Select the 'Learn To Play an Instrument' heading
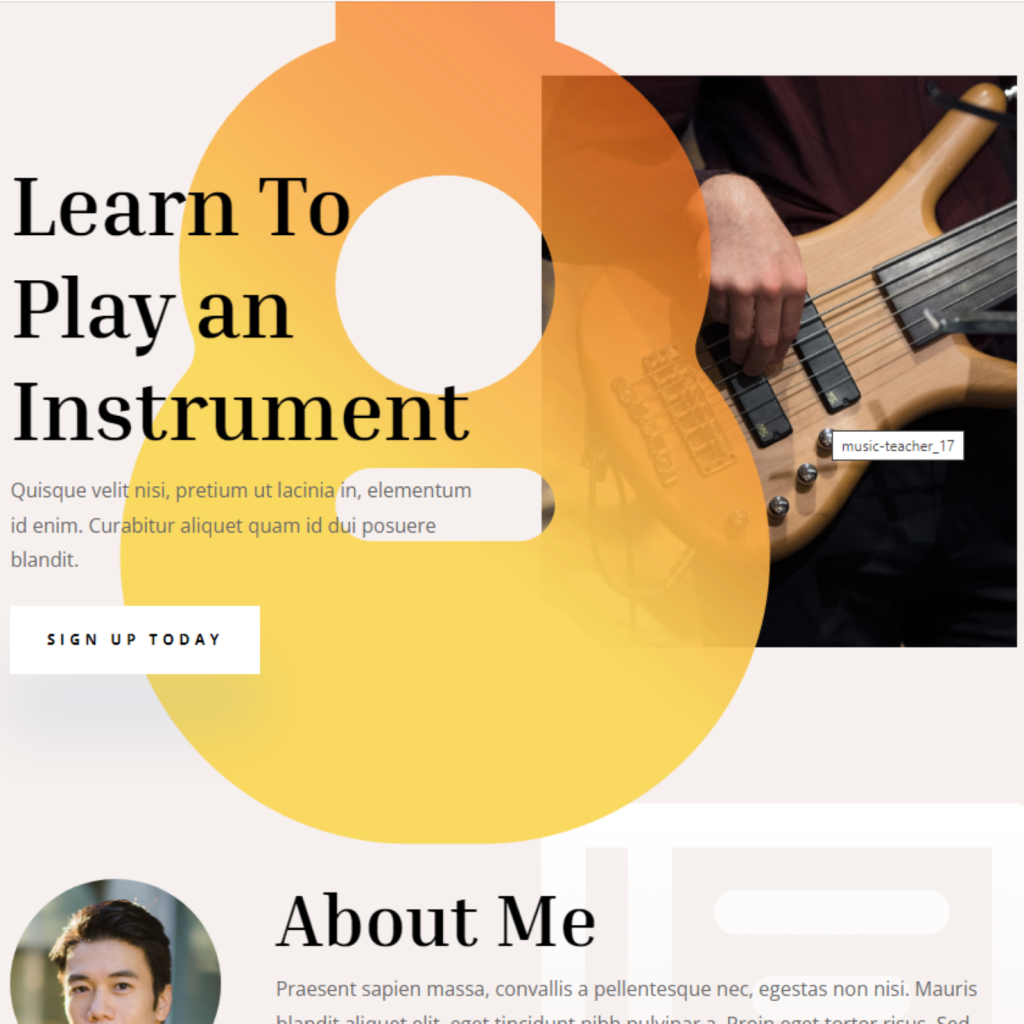 [x=240, y=310]
